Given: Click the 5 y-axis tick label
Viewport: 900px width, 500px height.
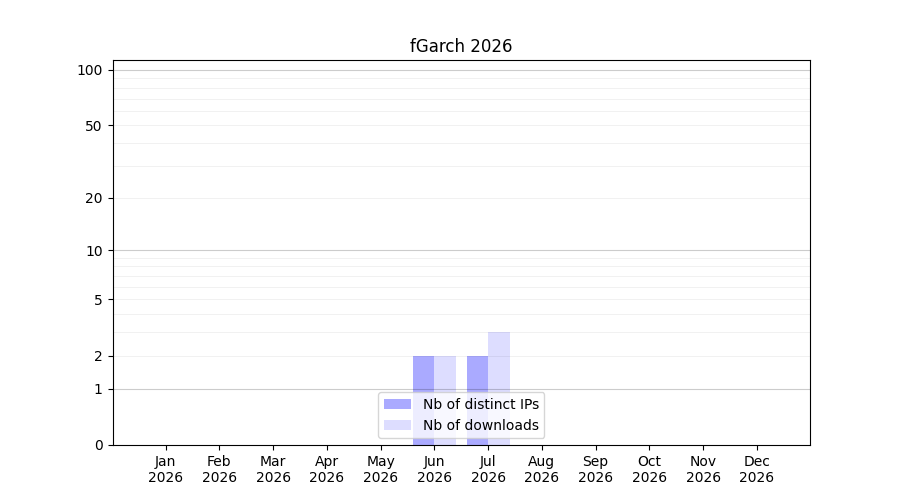Looking at the screenshot, I should 98,300.
